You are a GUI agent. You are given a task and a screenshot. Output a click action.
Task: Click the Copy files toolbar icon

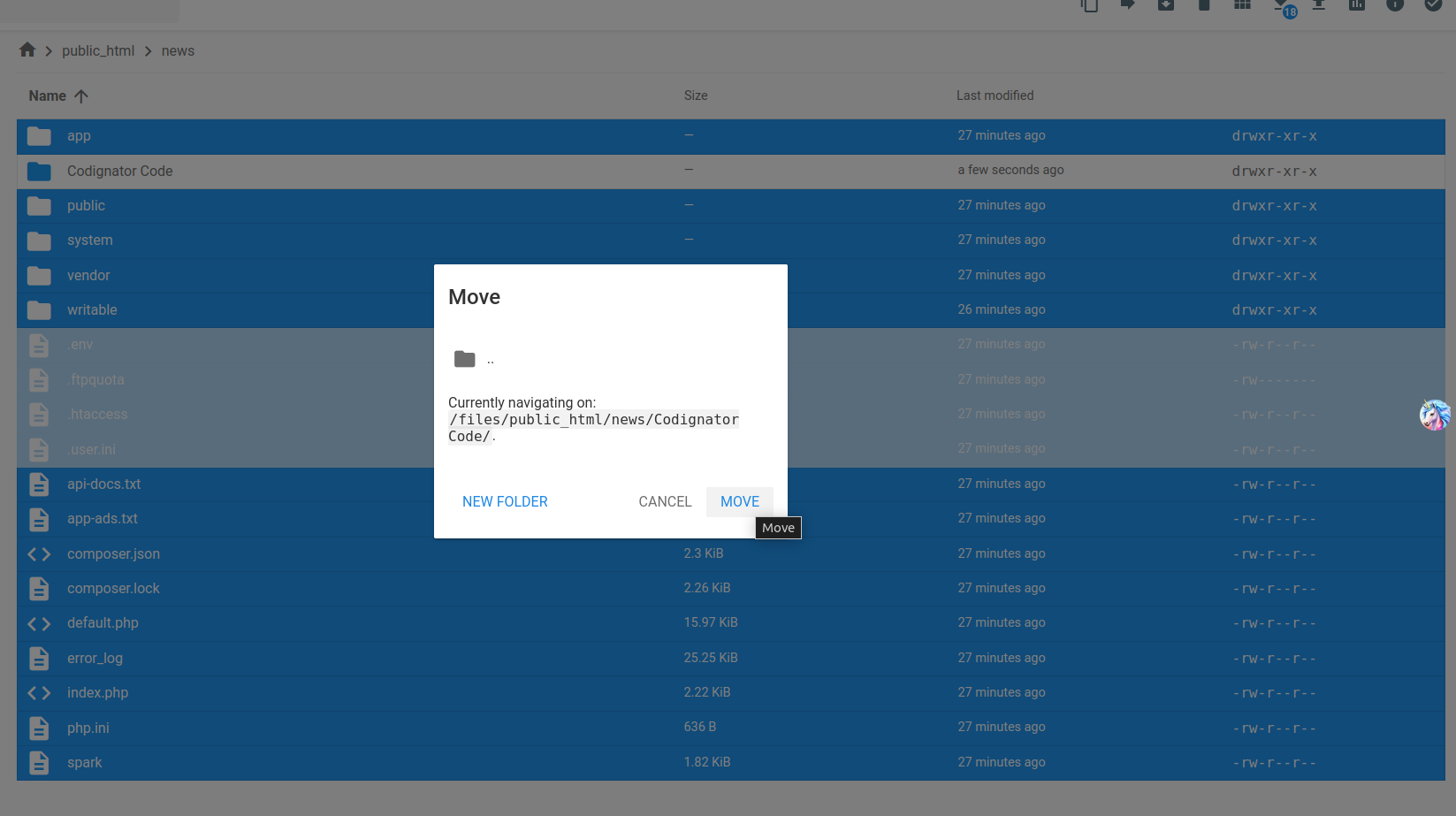(x=1090, y=5)
